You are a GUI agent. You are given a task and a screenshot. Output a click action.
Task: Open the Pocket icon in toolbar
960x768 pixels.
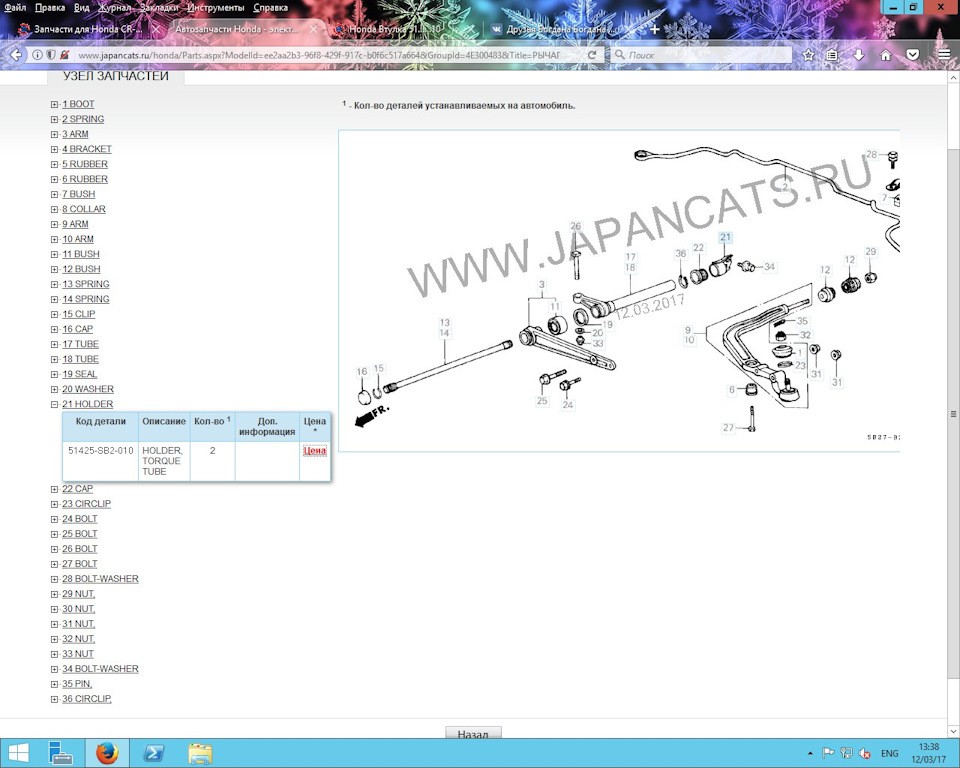pyautogui.click(x=913, y=55)
